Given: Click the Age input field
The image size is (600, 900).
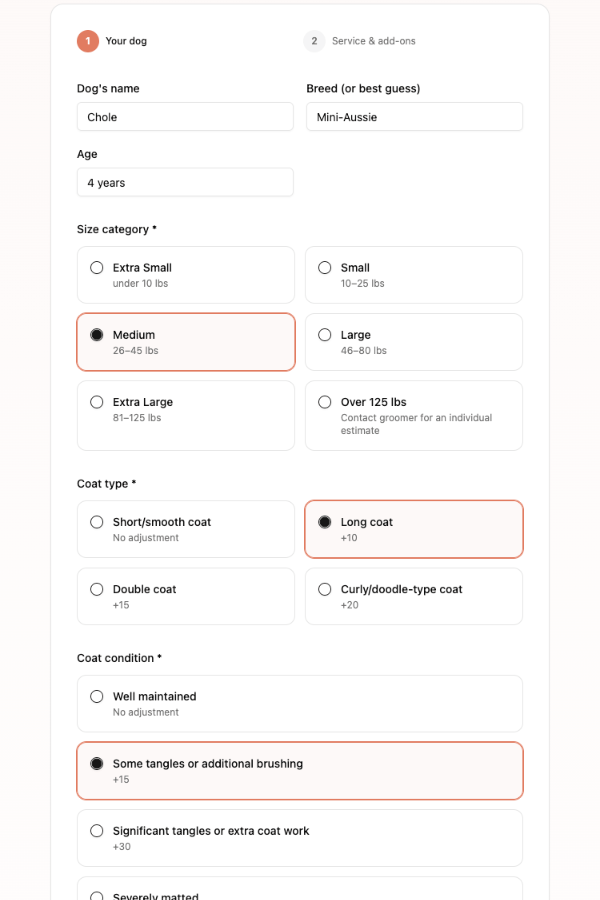Looking at the screenshot, I should click(x=185, y=182).
